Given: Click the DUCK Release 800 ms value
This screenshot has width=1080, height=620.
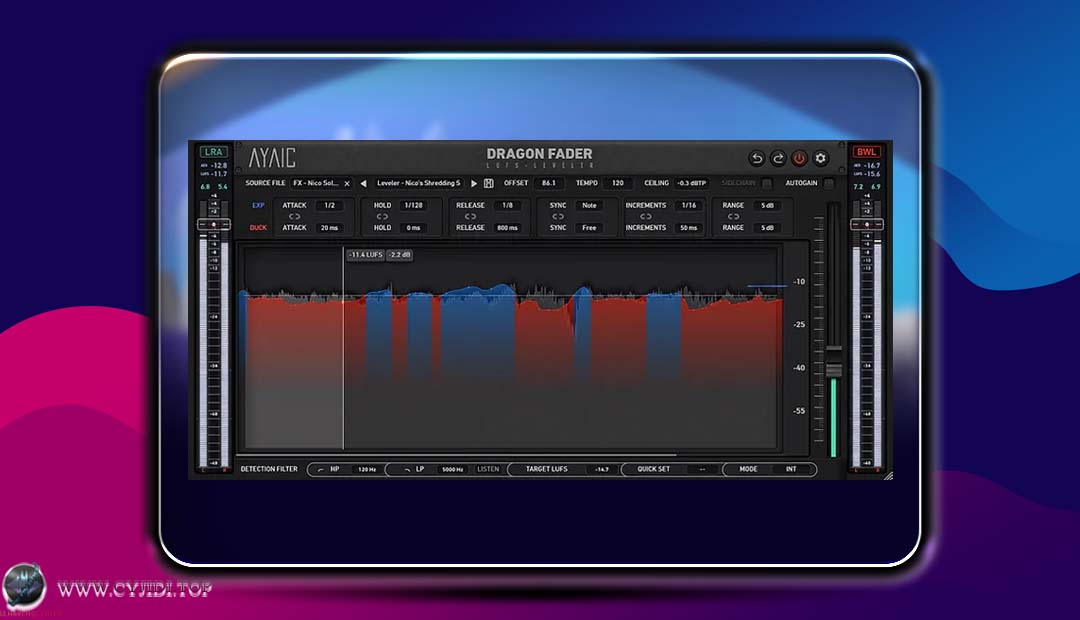Looking at the screenshot, I should [x=508, y=227].
